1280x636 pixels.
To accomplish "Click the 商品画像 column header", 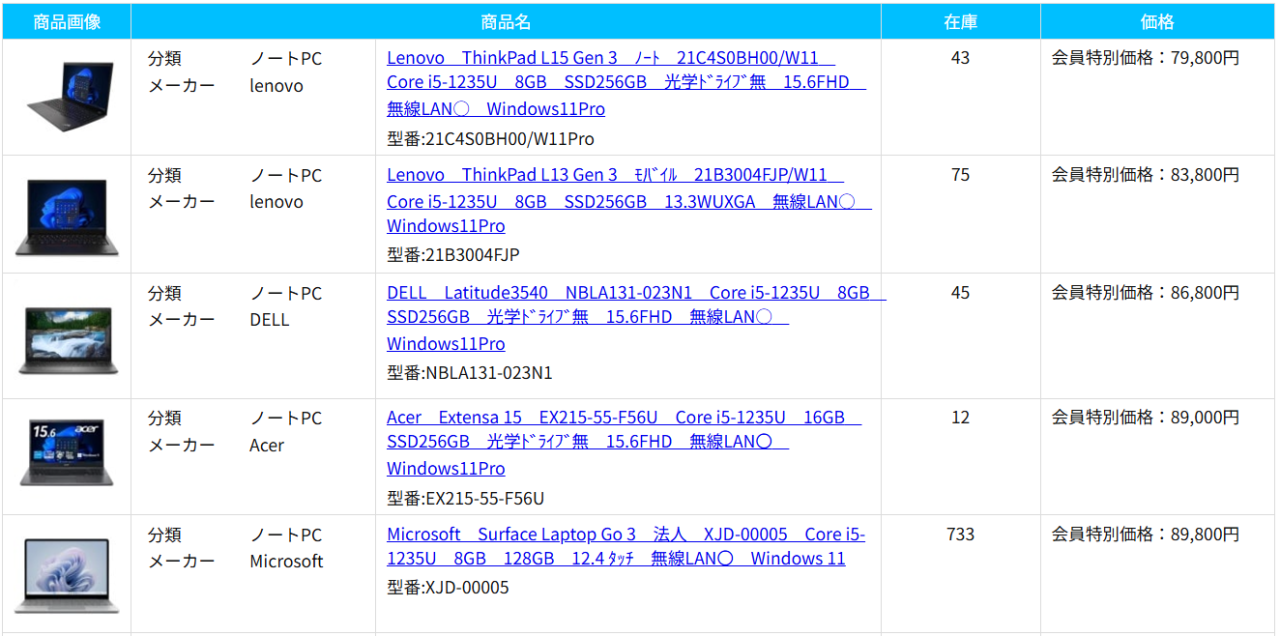I will (x=66, y=21).
